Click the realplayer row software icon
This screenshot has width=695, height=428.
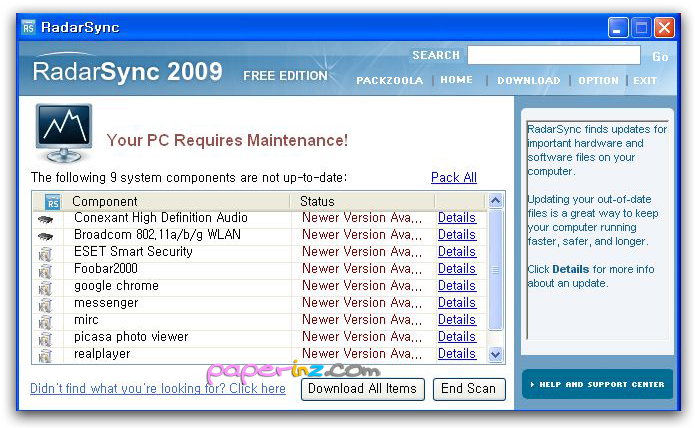tap(45, 356)
